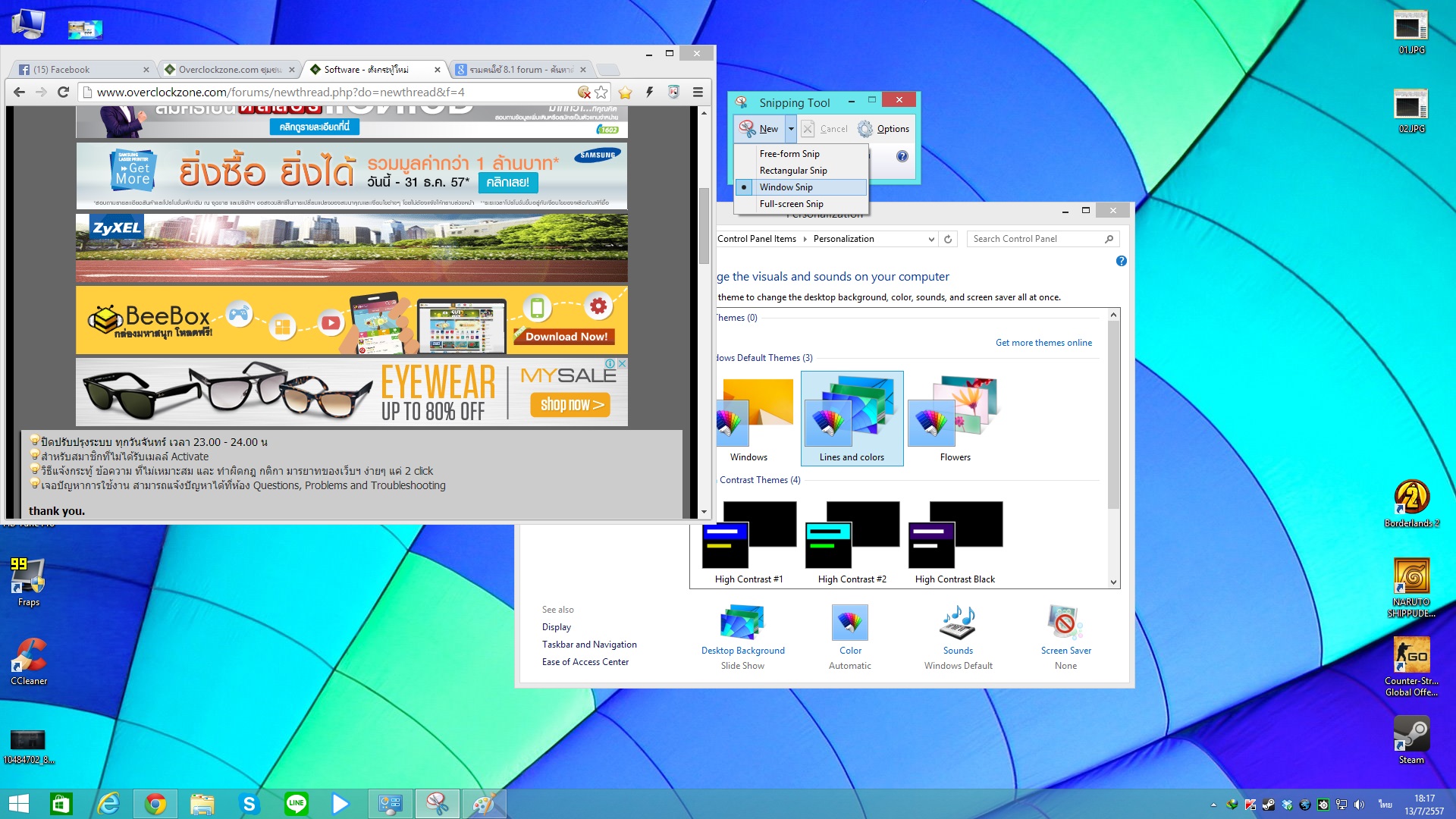This screenshot has height=819, width=1456.
Task: Expand the Control Panel address bar dropdown
Action: (x=931, y=239)
